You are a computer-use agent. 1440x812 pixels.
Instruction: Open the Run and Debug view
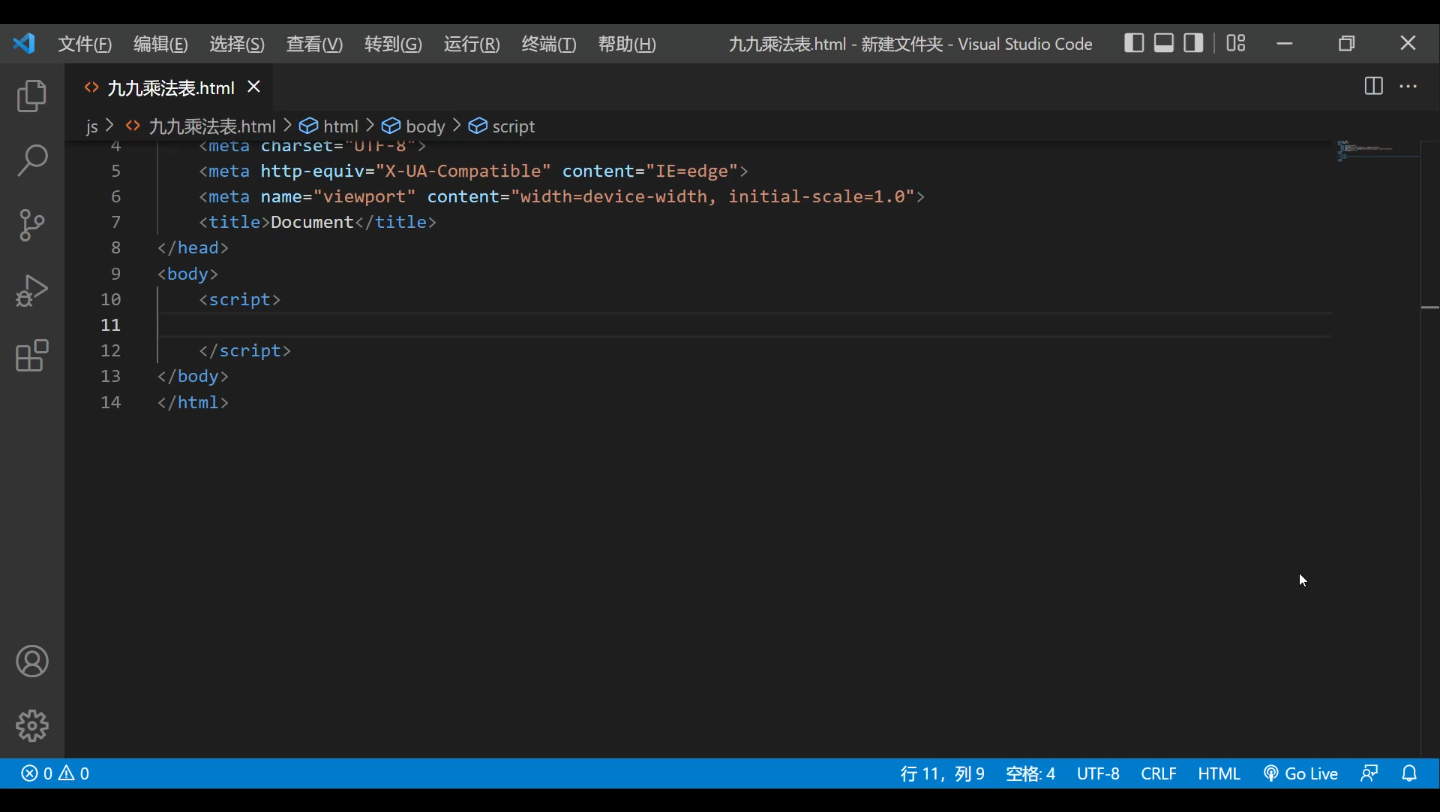(x=32, y=290)
